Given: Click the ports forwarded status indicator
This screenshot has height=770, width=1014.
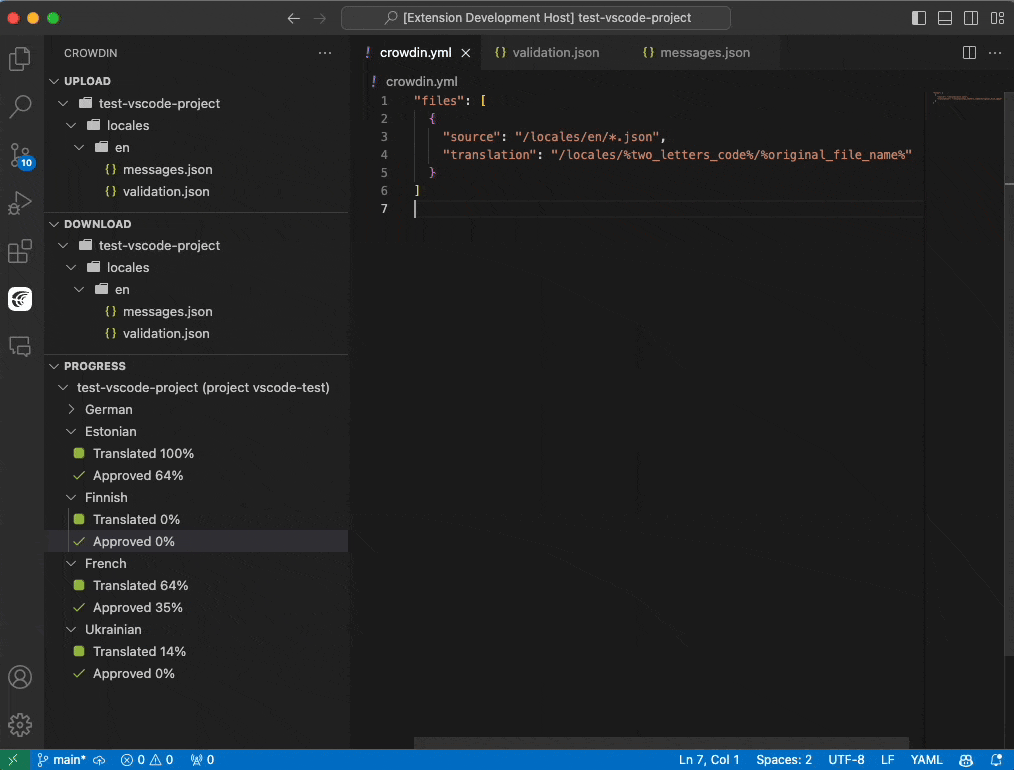Looking at the screenshot, I should pyautogui.click(x=202, y=760).
